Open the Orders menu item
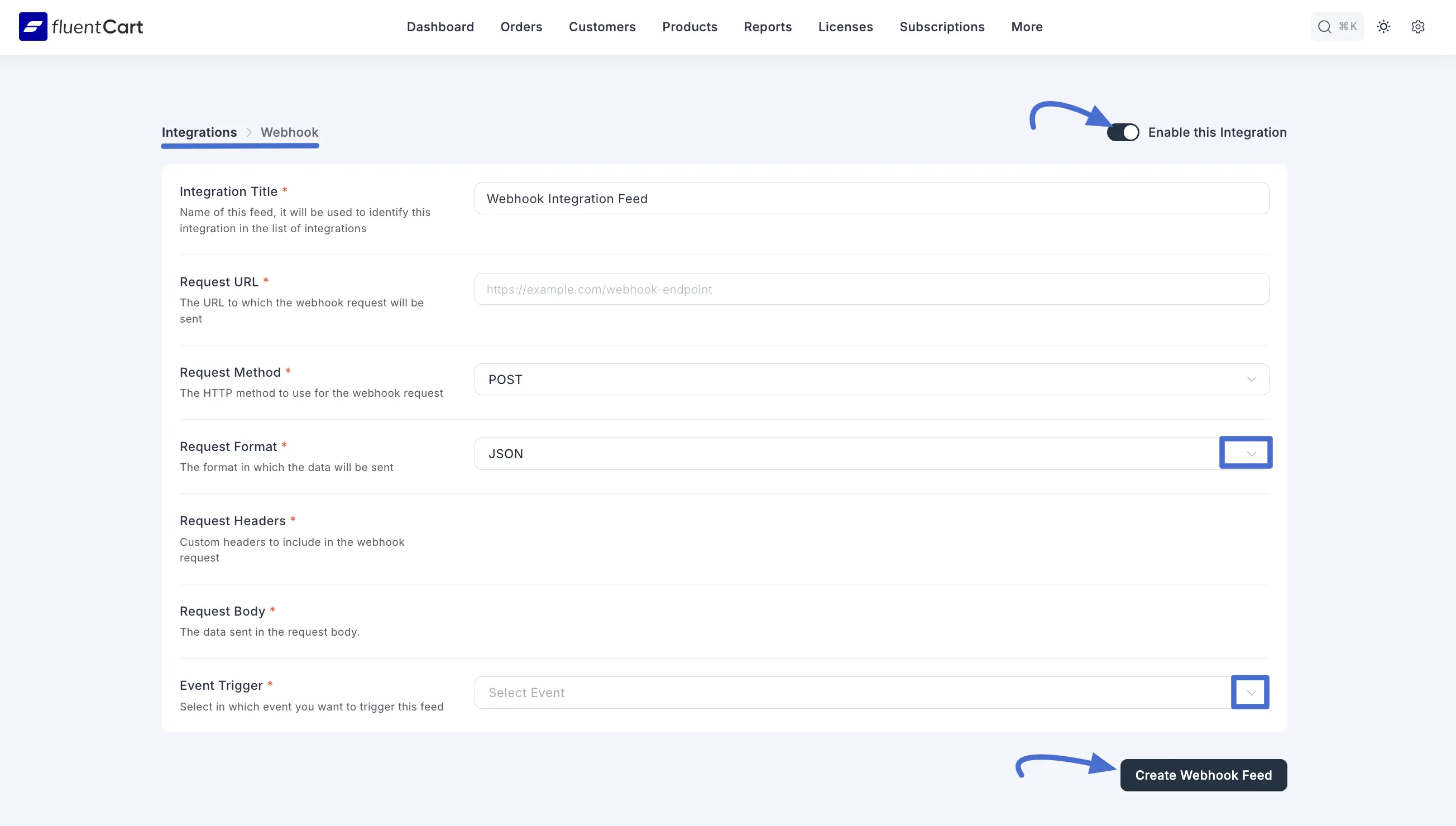The width and height of the screenshot is (1456, 826). coord(521,27)
